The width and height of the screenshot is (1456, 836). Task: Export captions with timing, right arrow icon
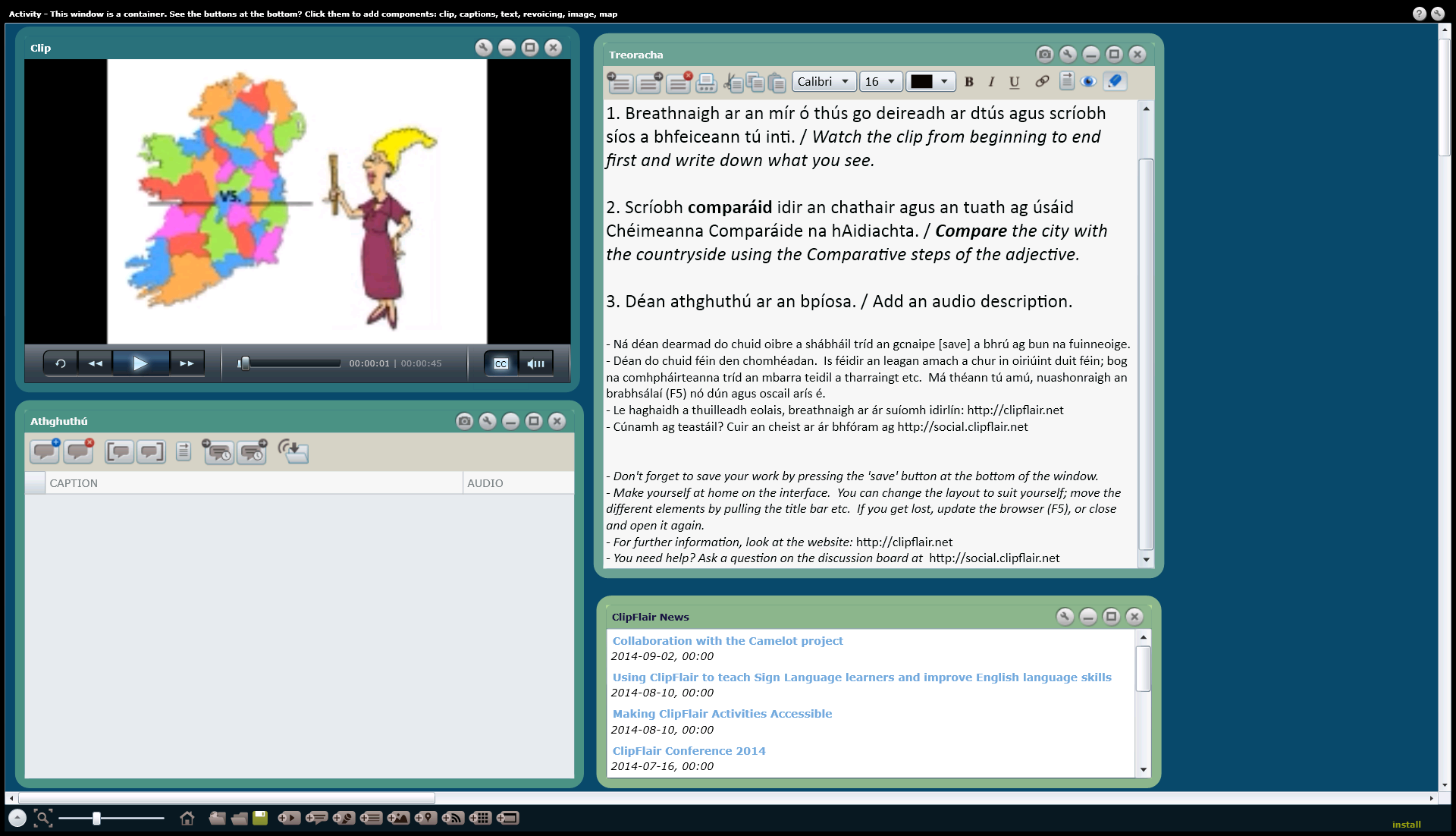(x=253, y=451)
